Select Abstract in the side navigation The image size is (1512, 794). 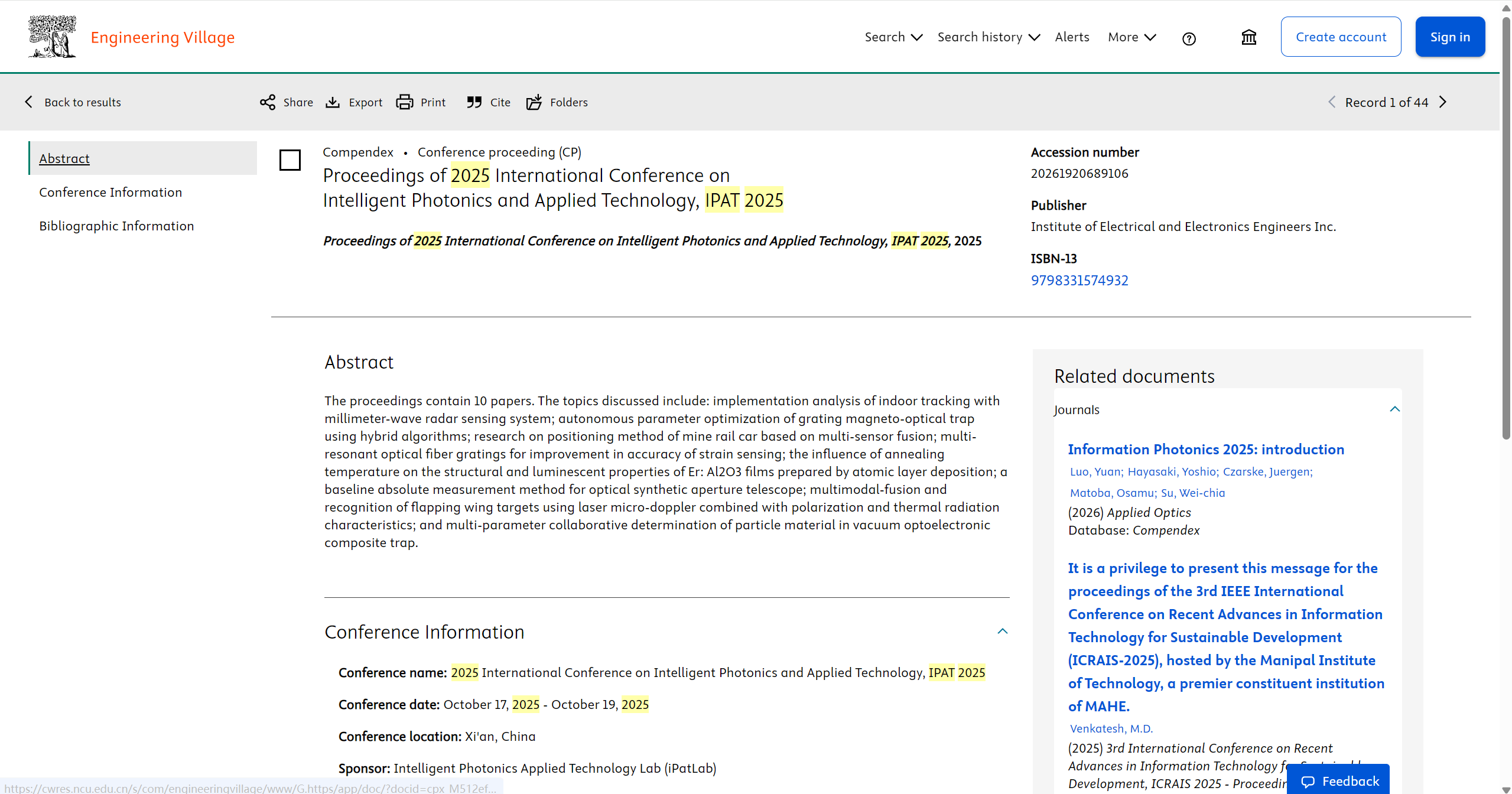tap(142, 158)
